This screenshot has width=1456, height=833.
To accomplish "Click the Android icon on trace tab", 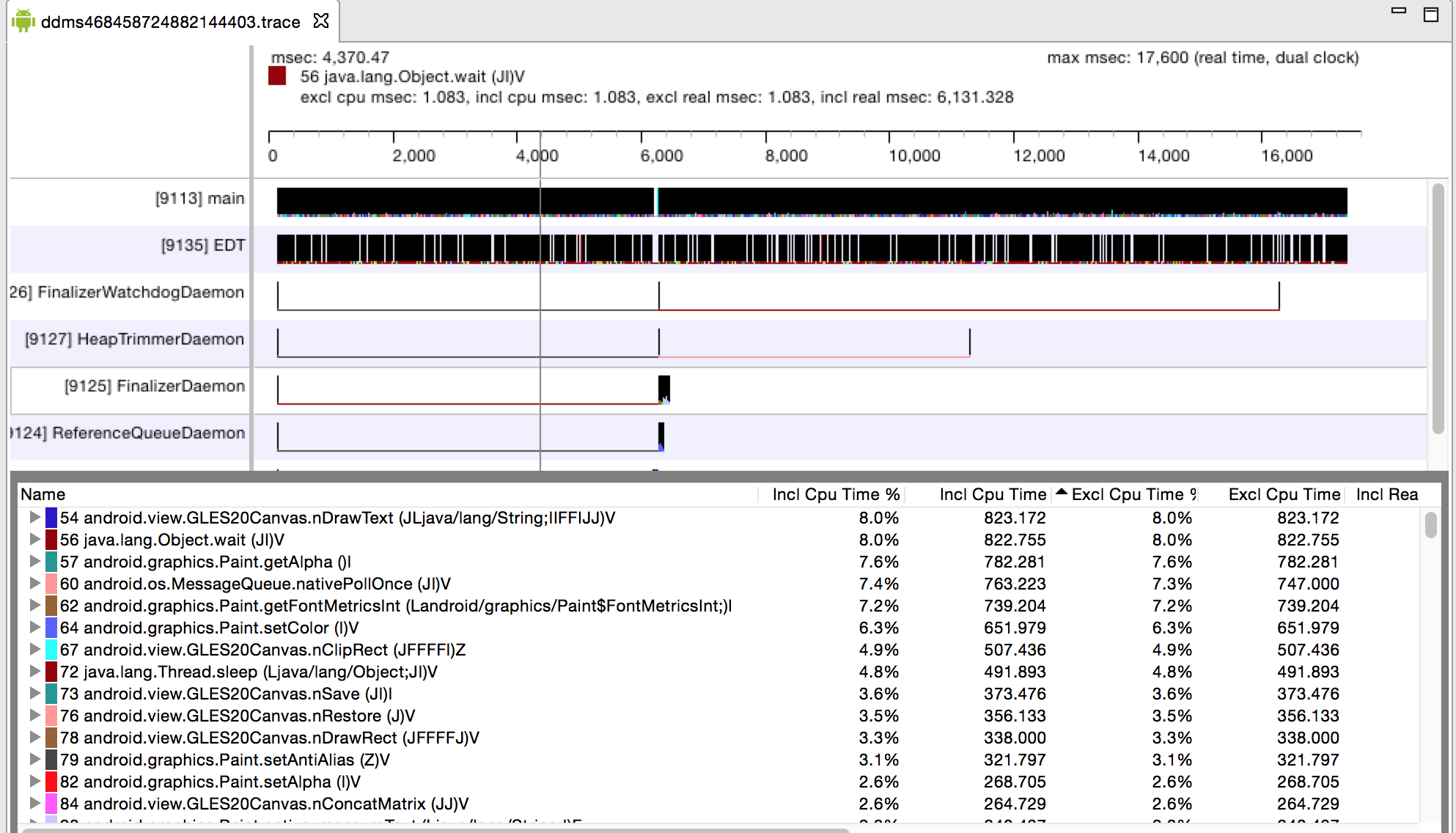I will pyautogui.click(x=23, y=21).
